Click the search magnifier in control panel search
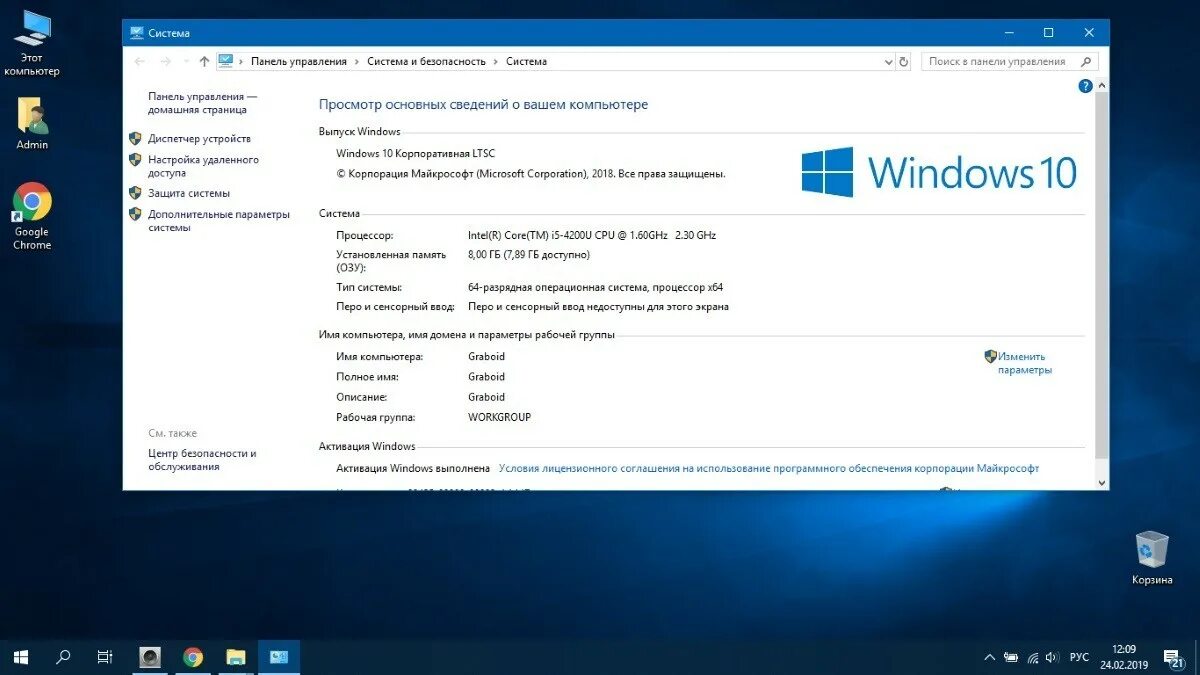Viewport: 1200px width, 675px height. pyautogui.click(x=1084, y=61)
